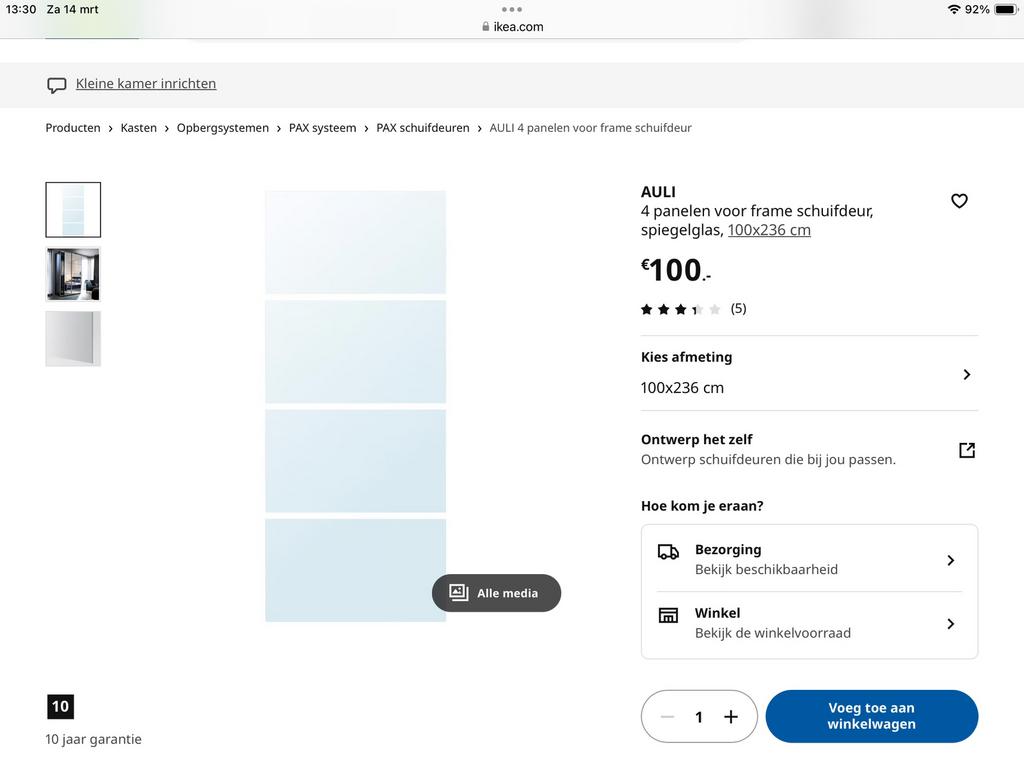
Task: Tap the quantity value field showing 1
Action: pyautogui.click(x=699, y=717)
